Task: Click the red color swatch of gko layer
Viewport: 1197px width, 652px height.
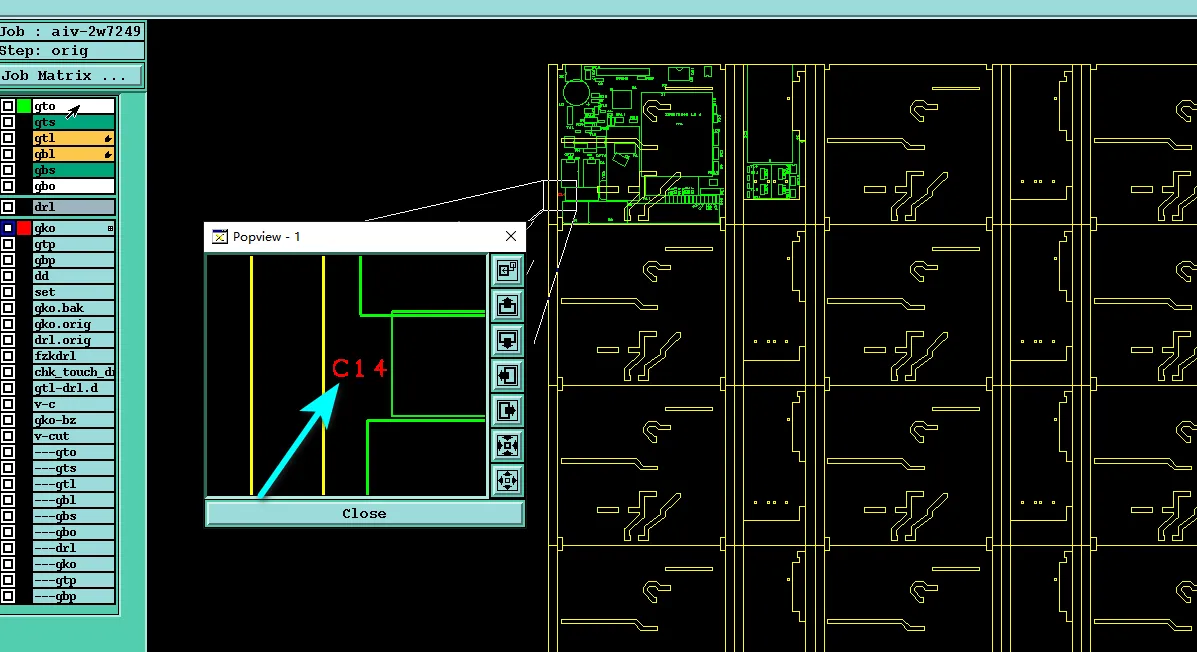Action: 24,228
